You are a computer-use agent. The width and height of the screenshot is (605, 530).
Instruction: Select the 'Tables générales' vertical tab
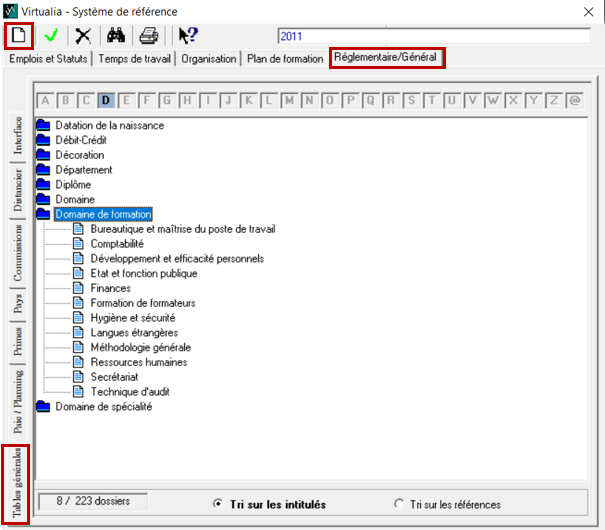pyautogui.click(x=17, y=484)
